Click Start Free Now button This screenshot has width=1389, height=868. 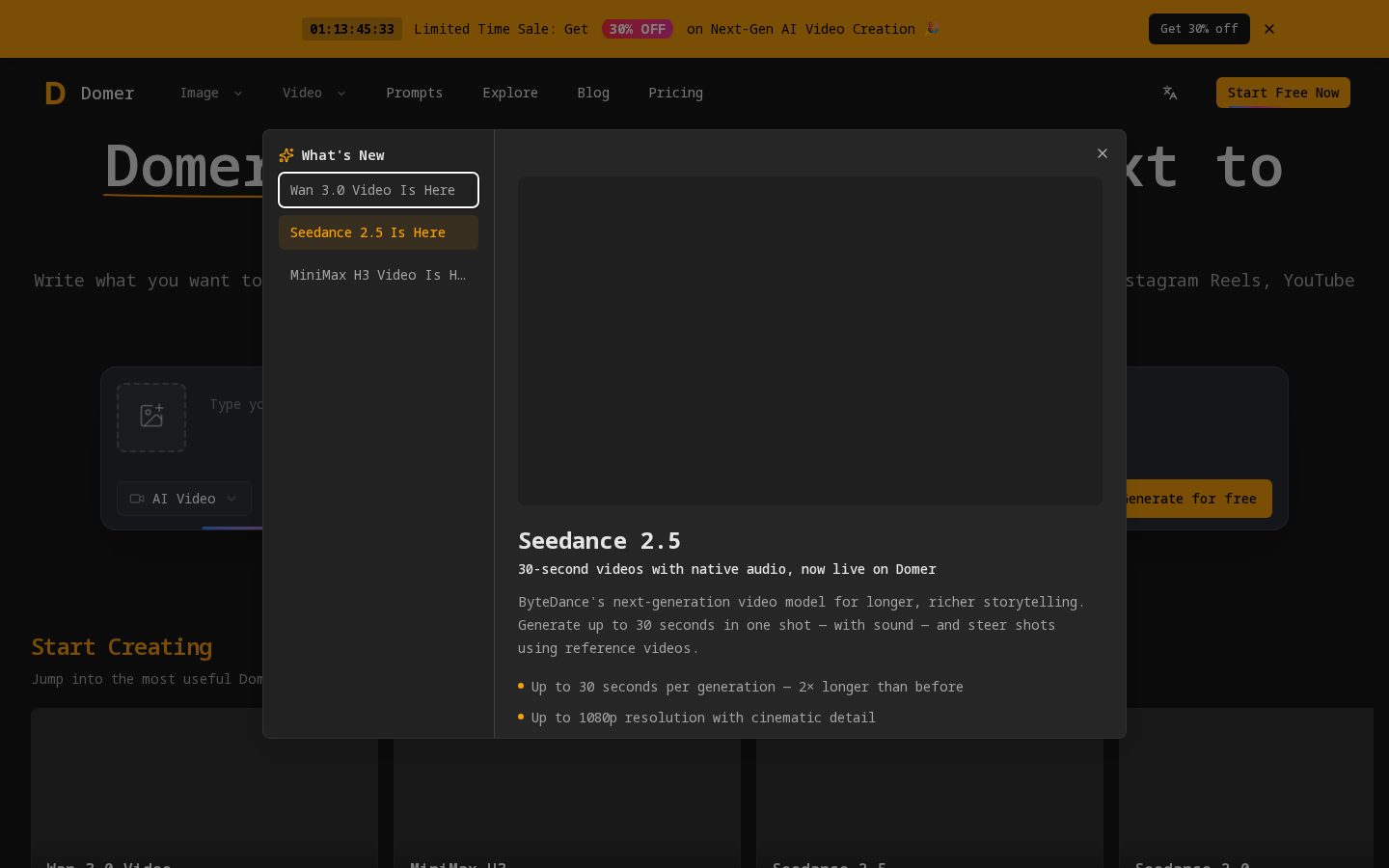click(x=1283, y=93)
